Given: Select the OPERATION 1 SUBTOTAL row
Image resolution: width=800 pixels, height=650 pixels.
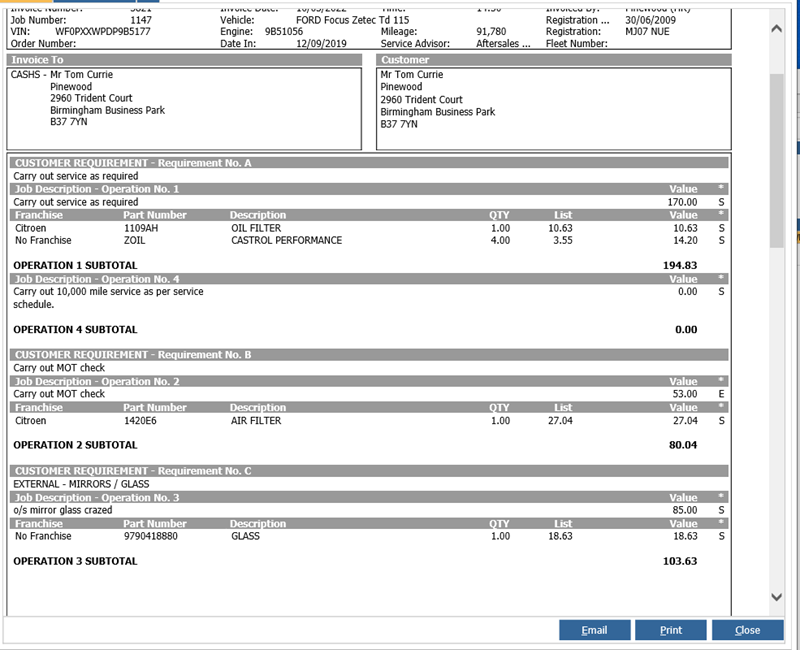Looking at the screenshot, I should click(x=300, y=259).
